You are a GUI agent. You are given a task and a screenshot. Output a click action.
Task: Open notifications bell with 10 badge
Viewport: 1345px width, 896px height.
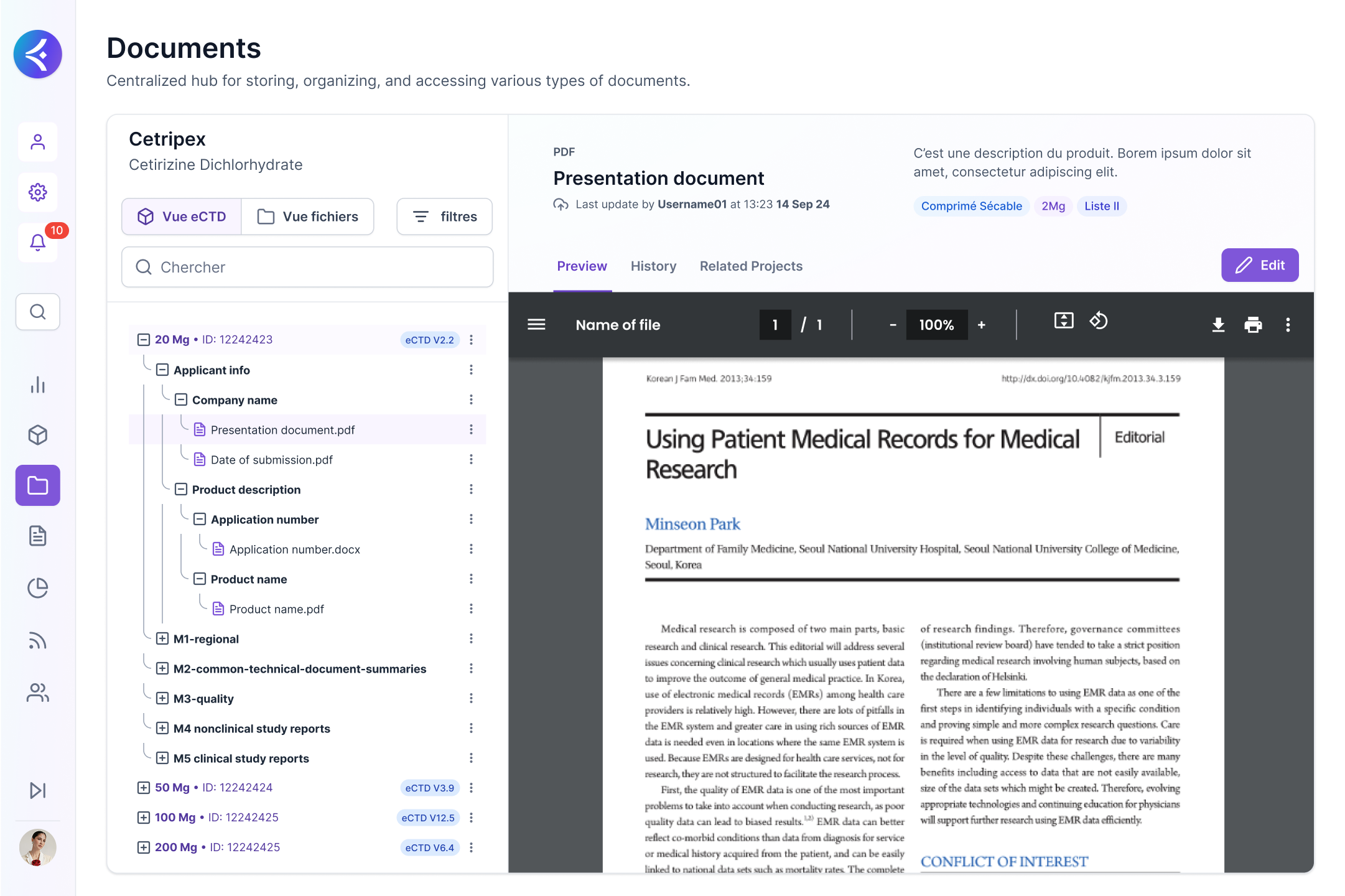(38, 242)
